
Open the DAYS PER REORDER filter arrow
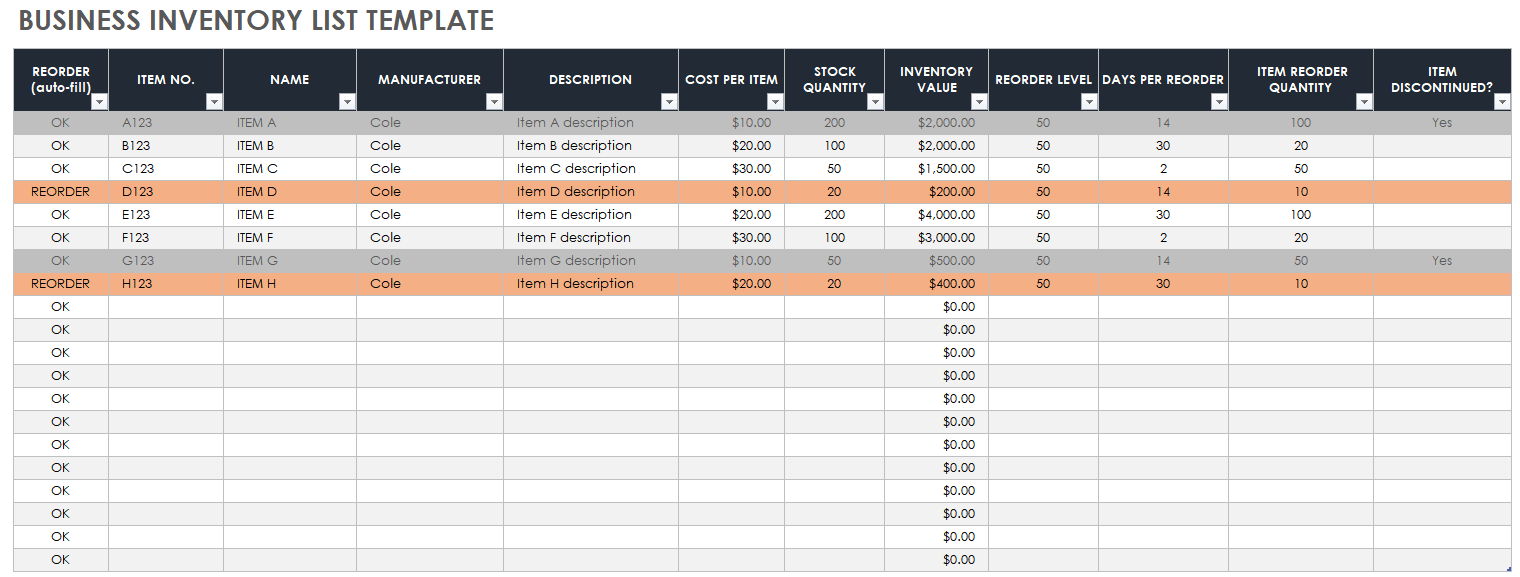pos(1219,102)
